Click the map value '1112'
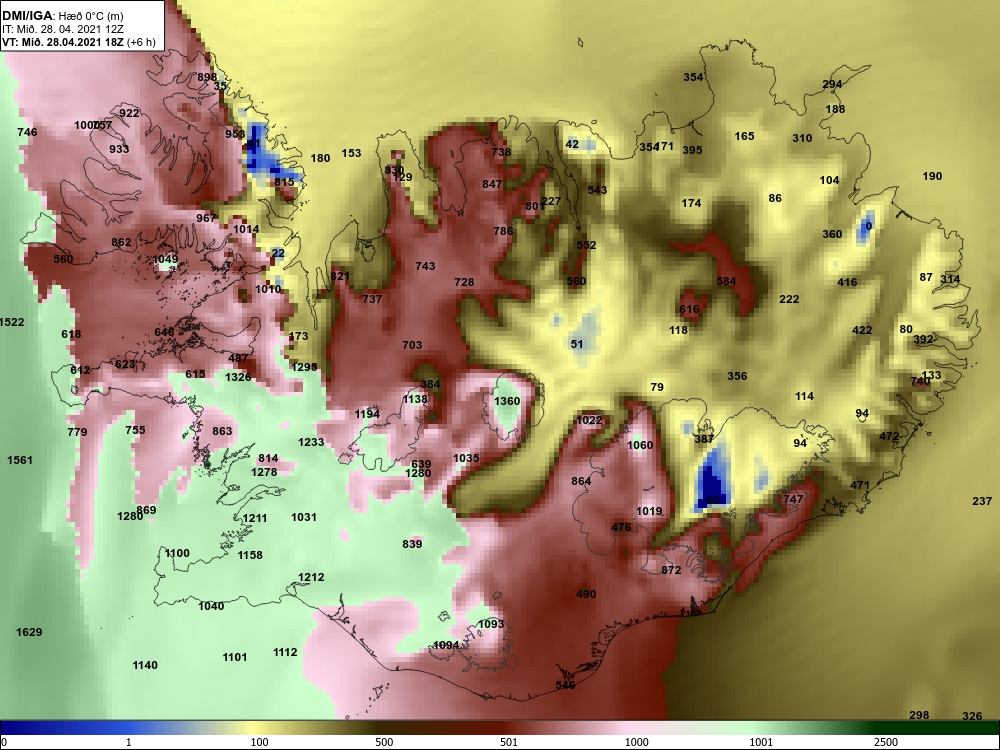 click(x=285, y=652)
